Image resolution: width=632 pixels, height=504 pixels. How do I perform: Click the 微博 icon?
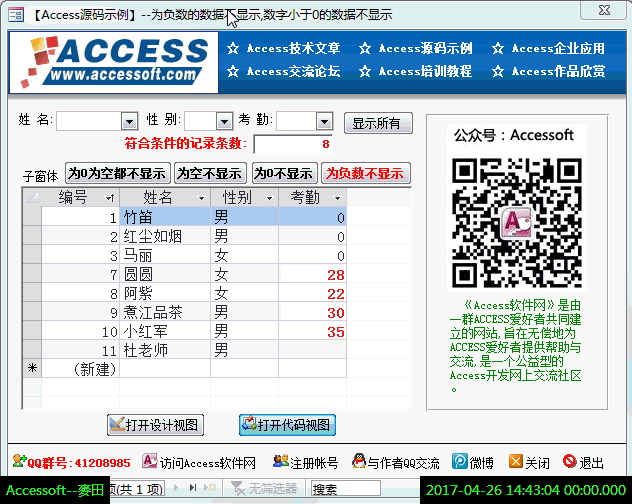pos(459,461)
